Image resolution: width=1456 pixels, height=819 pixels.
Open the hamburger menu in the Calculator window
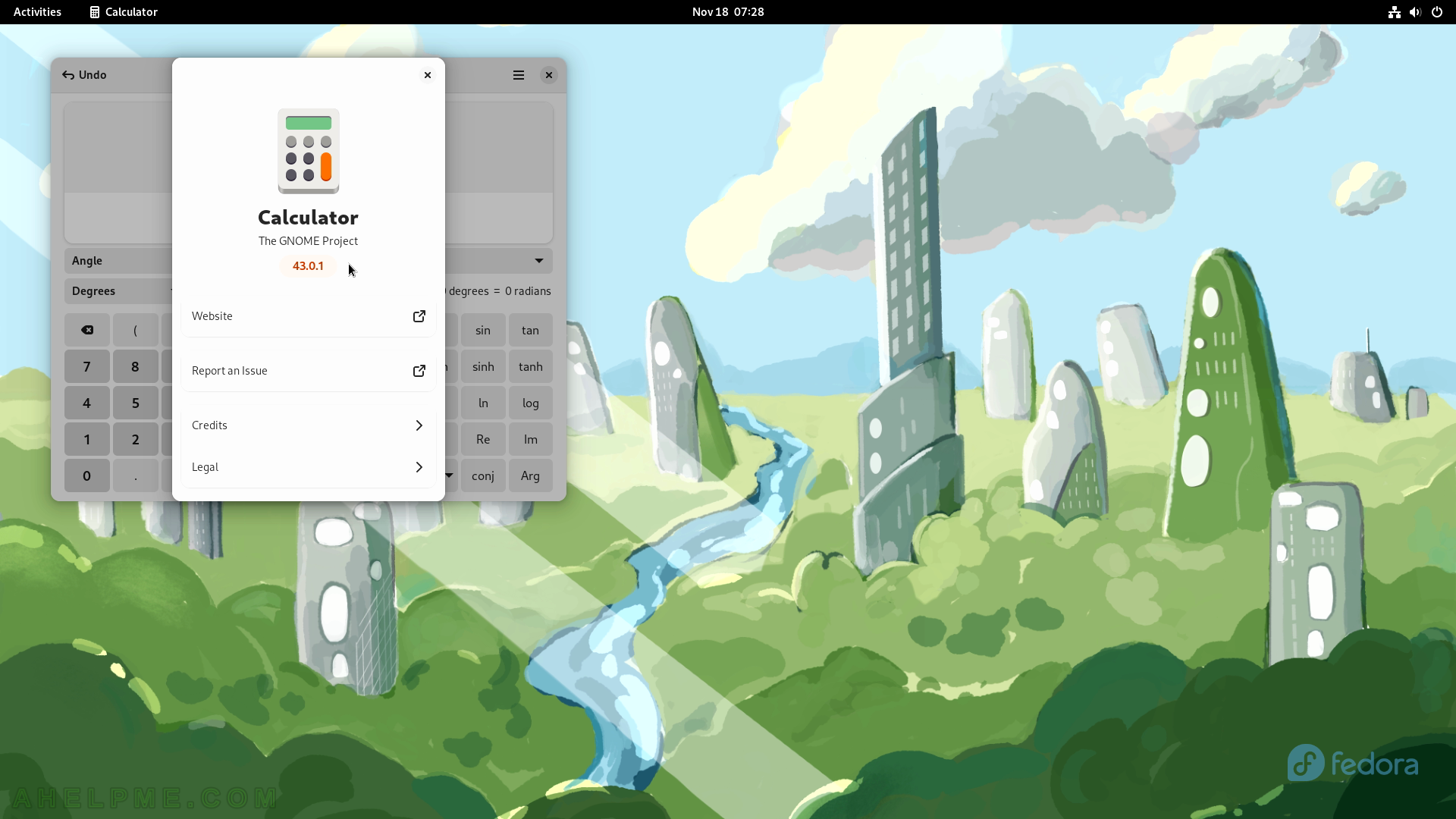click(519, 75)
